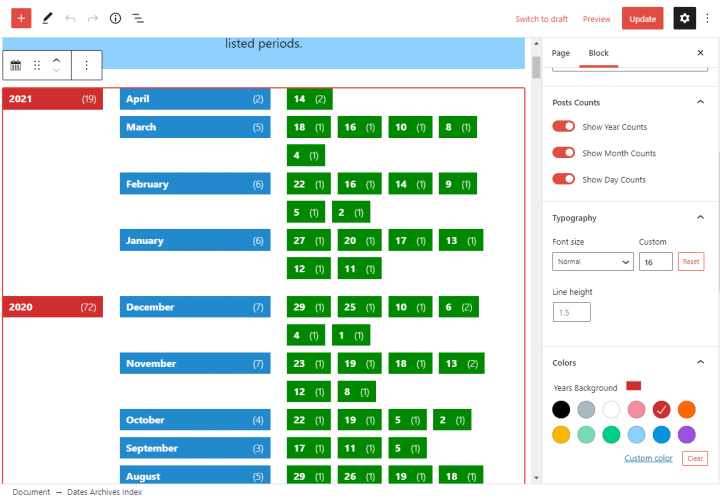This screenshot has width=720, height=498.
Task: Switch off the Show Day Counts toggle
Action: coord(563,179)
